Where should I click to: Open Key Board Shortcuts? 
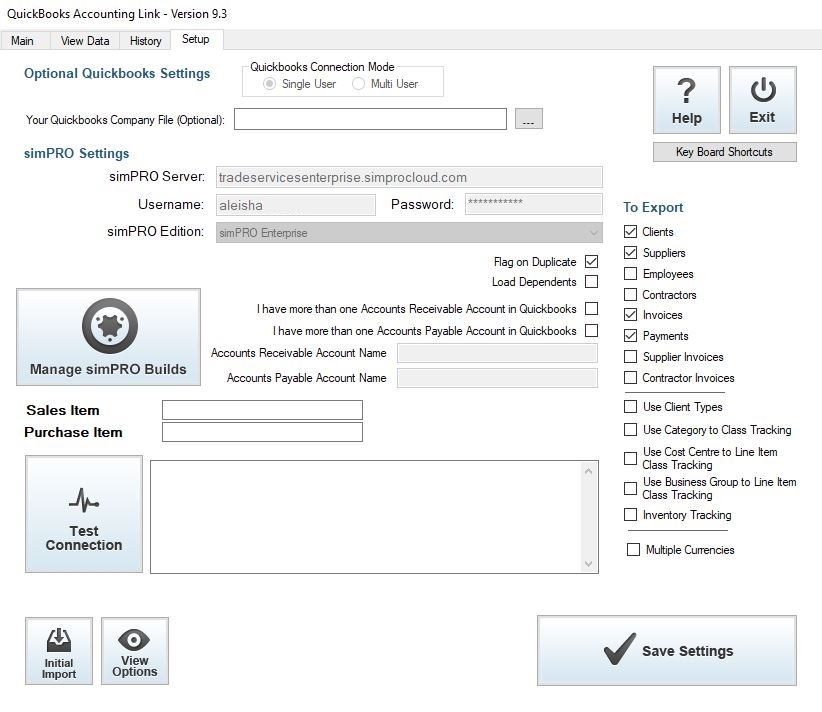click(x=724, y=152)
